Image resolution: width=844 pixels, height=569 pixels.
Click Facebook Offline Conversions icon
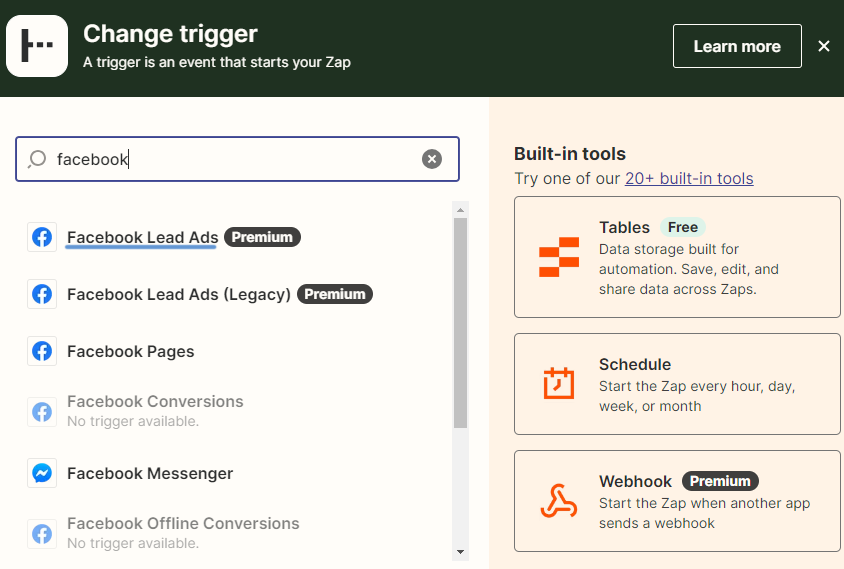point(42,534)
